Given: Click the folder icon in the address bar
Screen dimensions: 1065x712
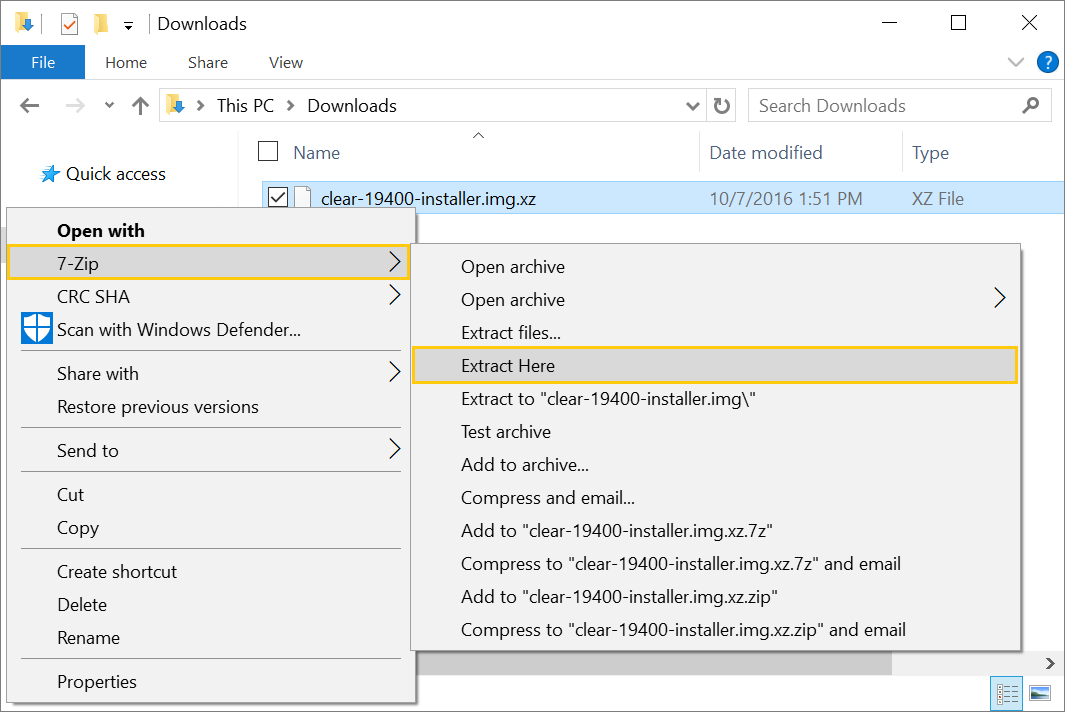Looking at the screenshot, I should [x=175, y=105].
